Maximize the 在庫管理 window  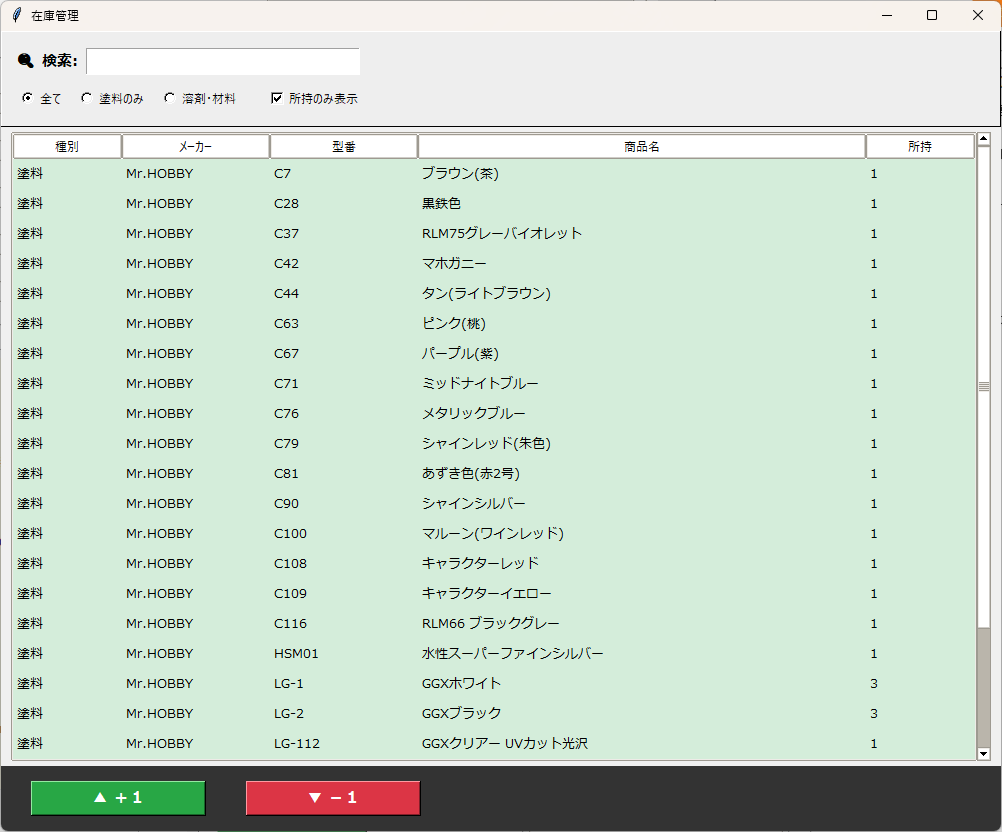pyautogui.click(x=932, y=16)
